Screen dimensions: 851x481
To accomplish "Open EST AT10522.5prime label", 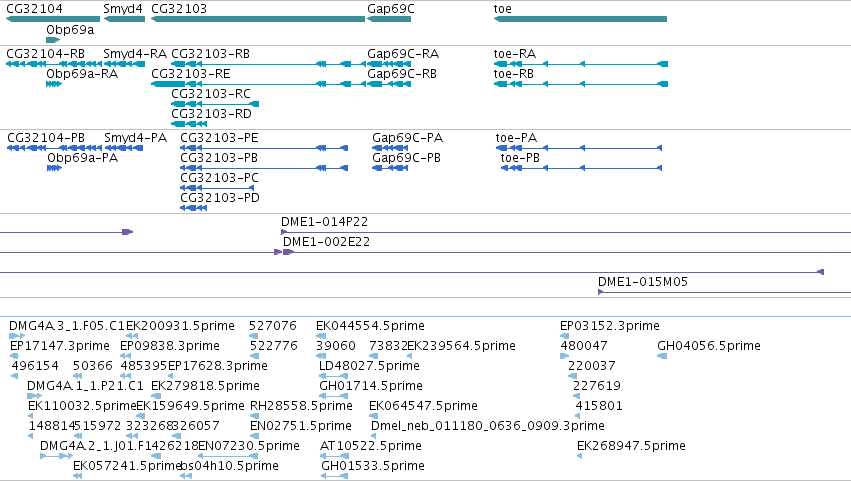I will click(x=371, y=446).
